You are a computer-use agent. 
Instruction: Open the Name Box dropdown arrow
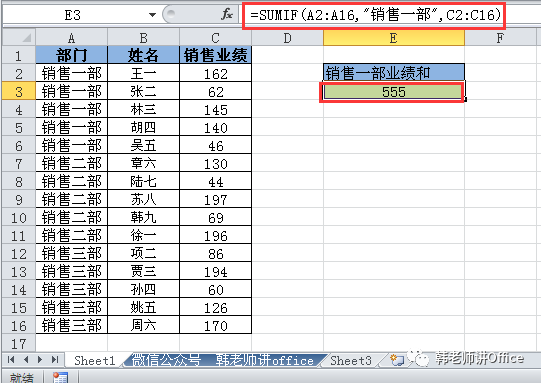[x=152, y=15]
